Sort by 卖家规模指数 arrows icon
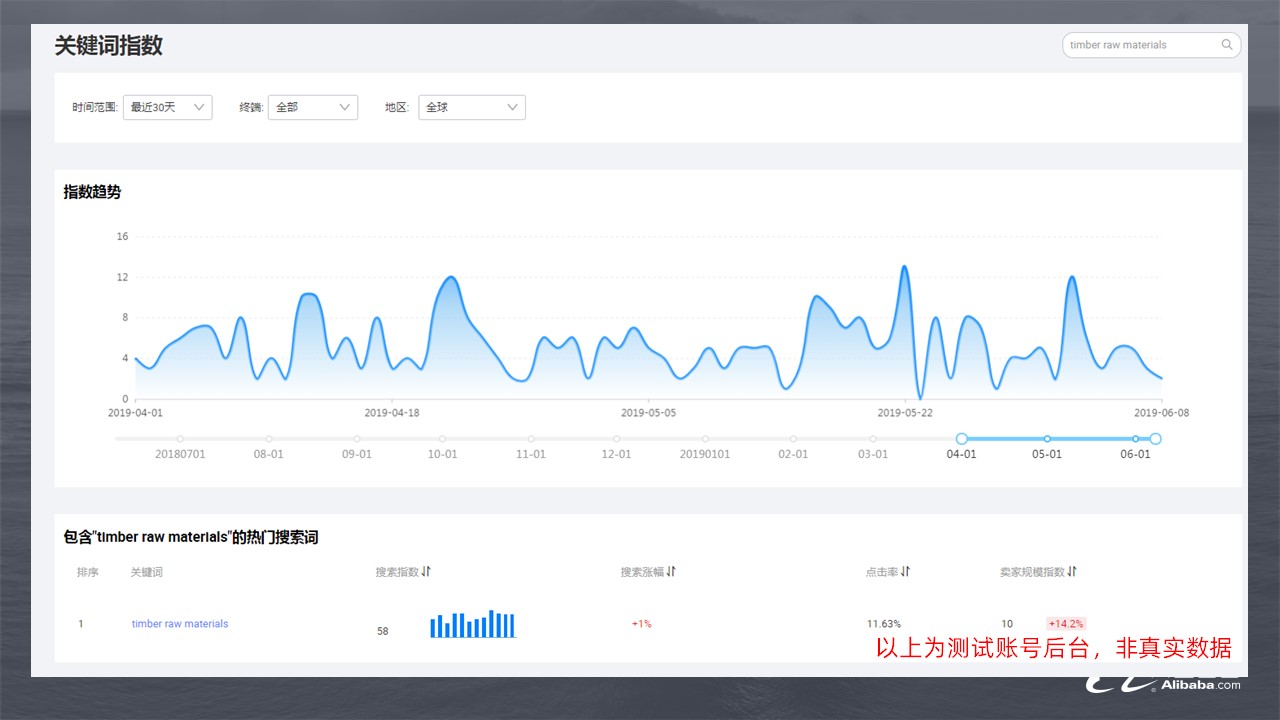This screenshot has width=1280, height=720. 1072,572
